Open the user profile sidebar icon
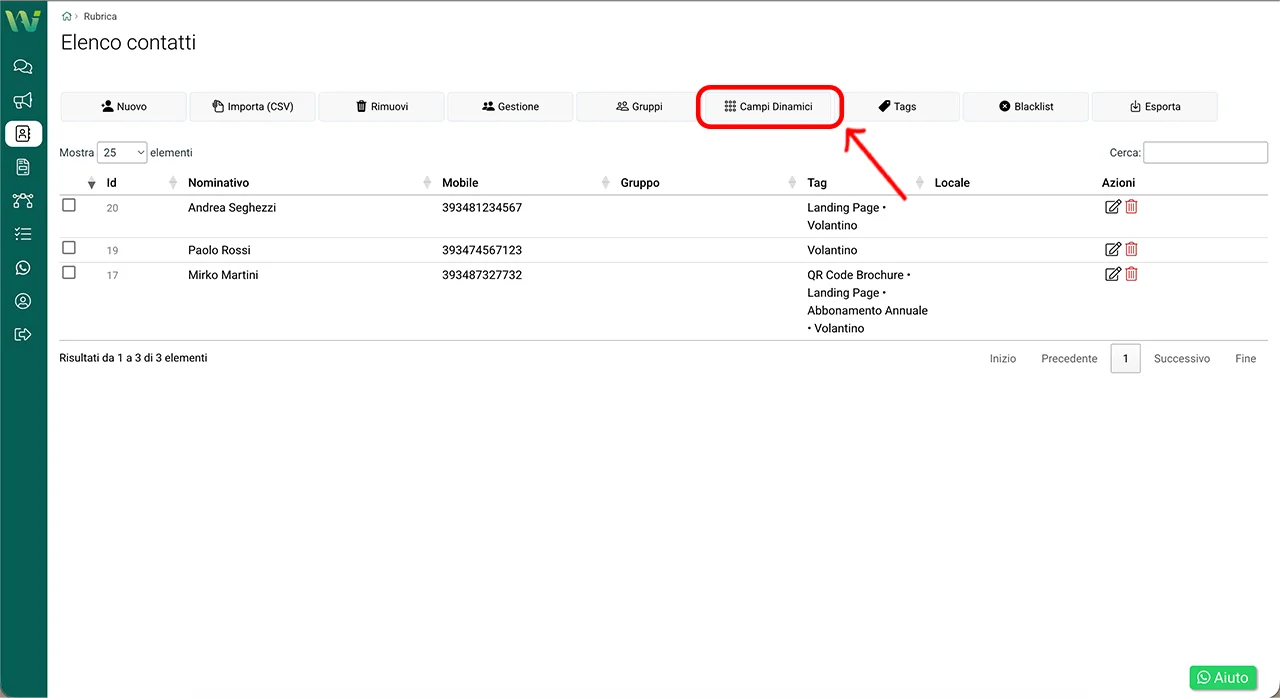The height and width of the screenshot is (698, 1280). point(23,301)
